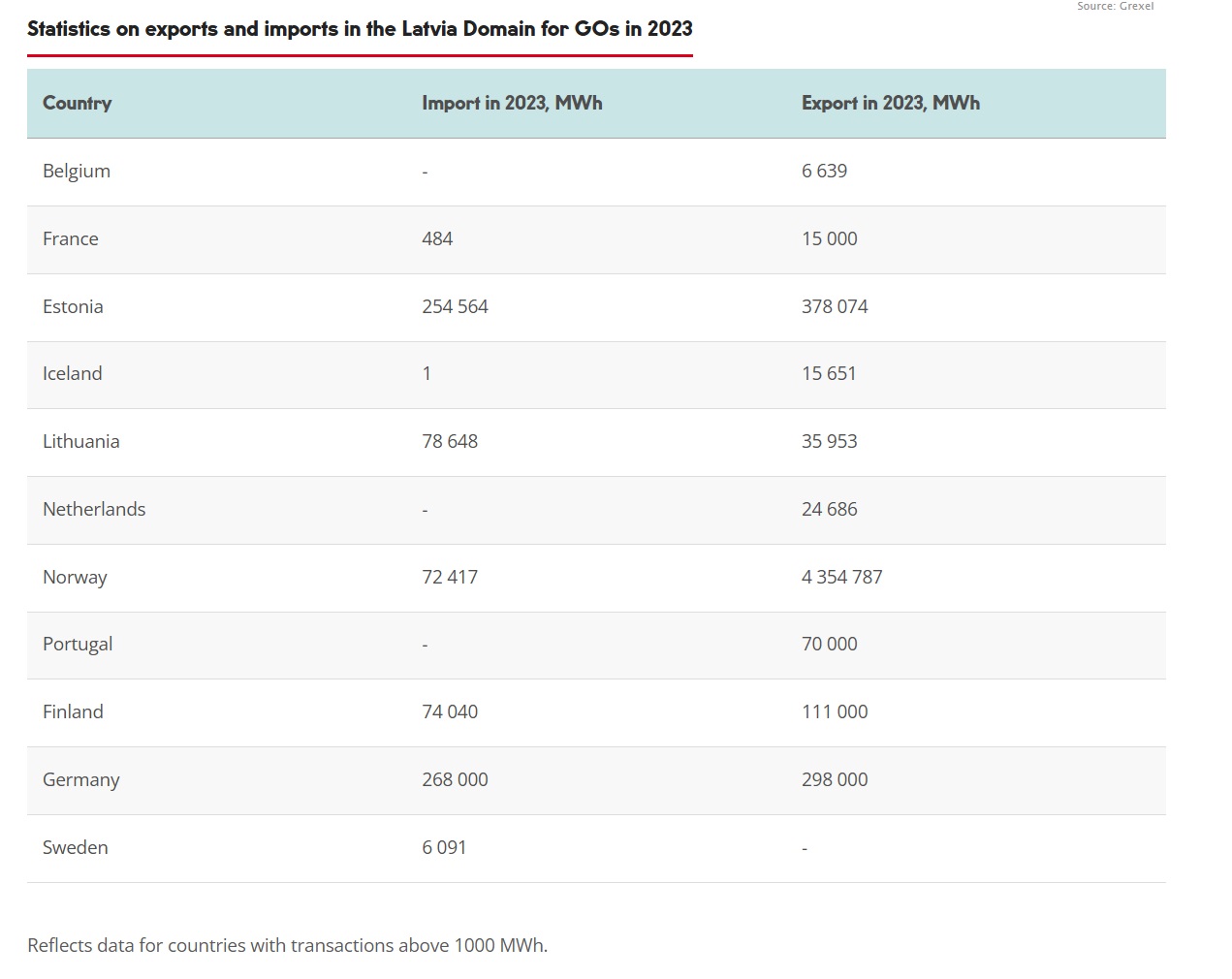Click the footnote about transactions above 1000 MWh
Screen dimensions: 1232x979
pos(287,945)
